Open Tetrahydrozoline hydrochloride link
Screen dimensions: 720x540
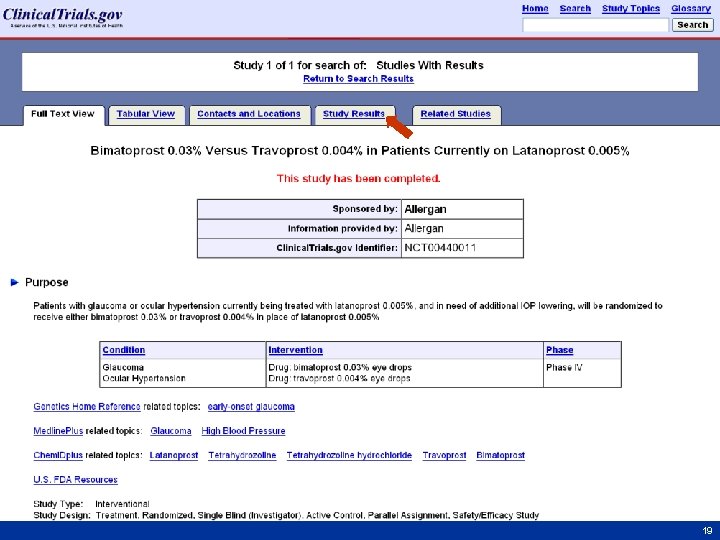point(349,455)
